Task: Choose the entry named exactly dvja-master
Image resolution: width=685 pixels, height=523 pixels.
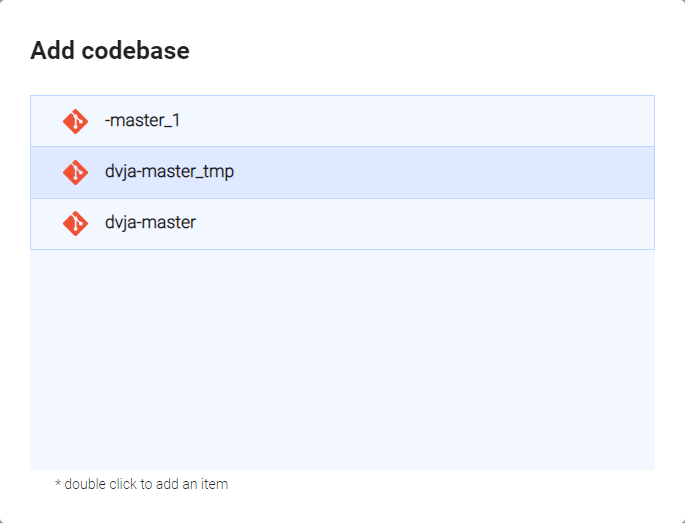Action: (x=150, y=223)
